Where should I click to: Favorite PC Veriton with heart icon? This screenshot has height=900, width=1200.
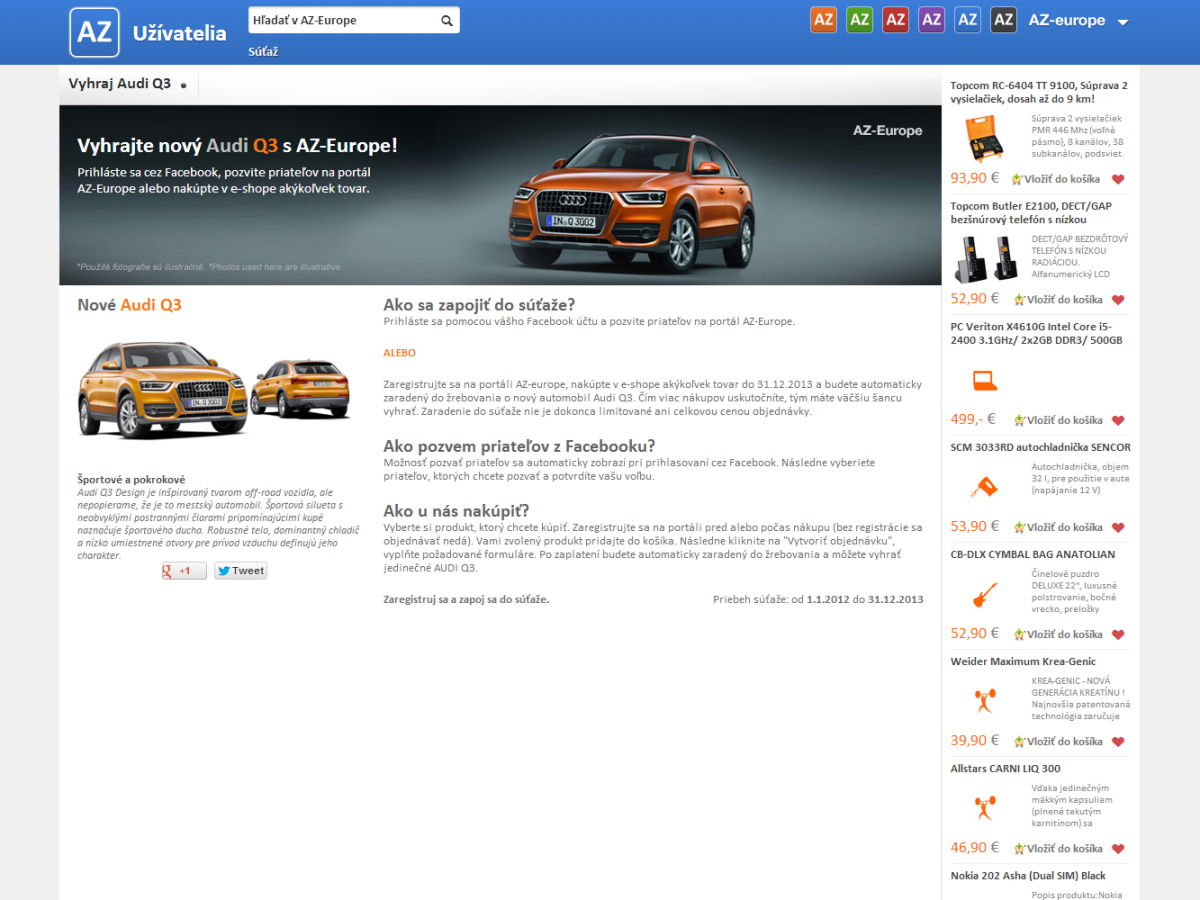1118,421
